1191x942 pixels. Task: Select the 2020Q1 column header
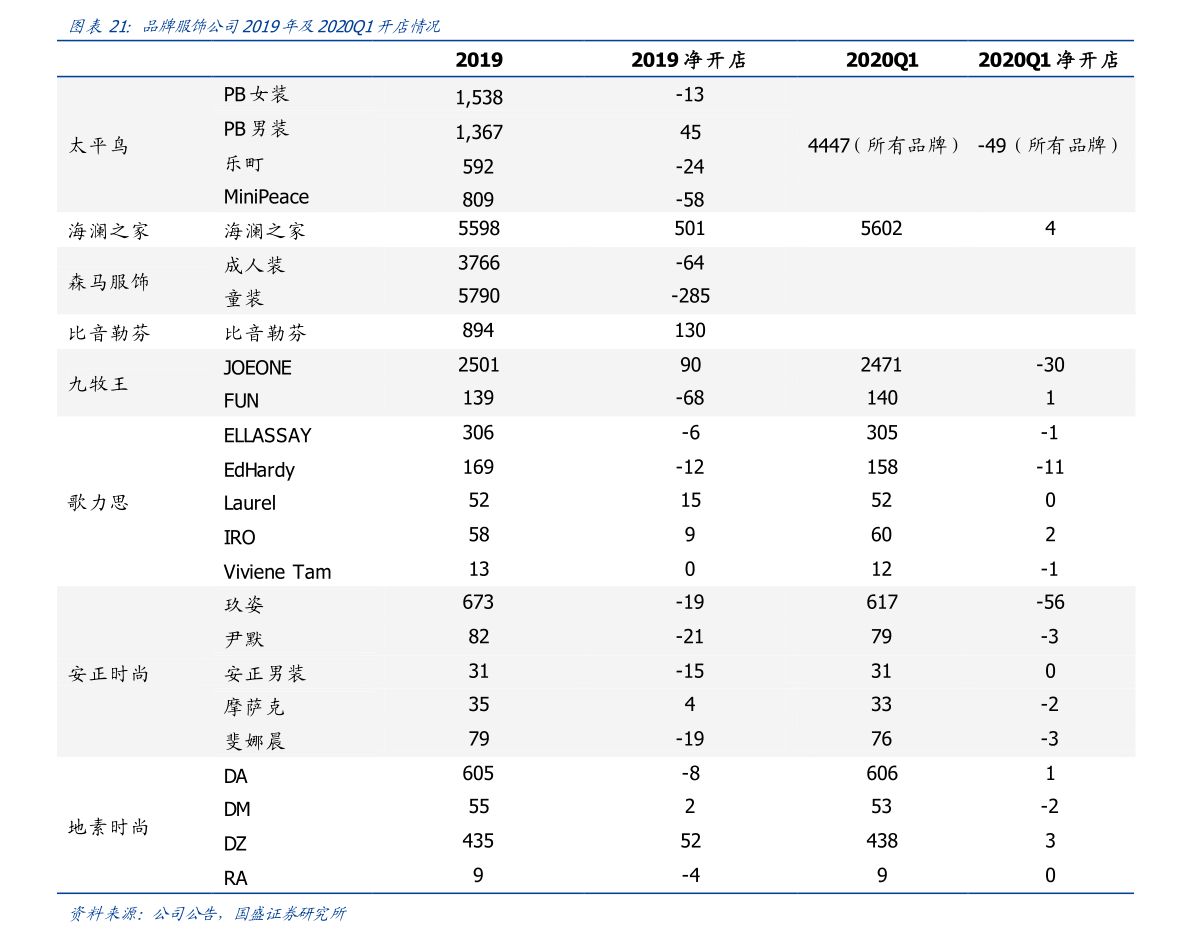pos(882,60)
